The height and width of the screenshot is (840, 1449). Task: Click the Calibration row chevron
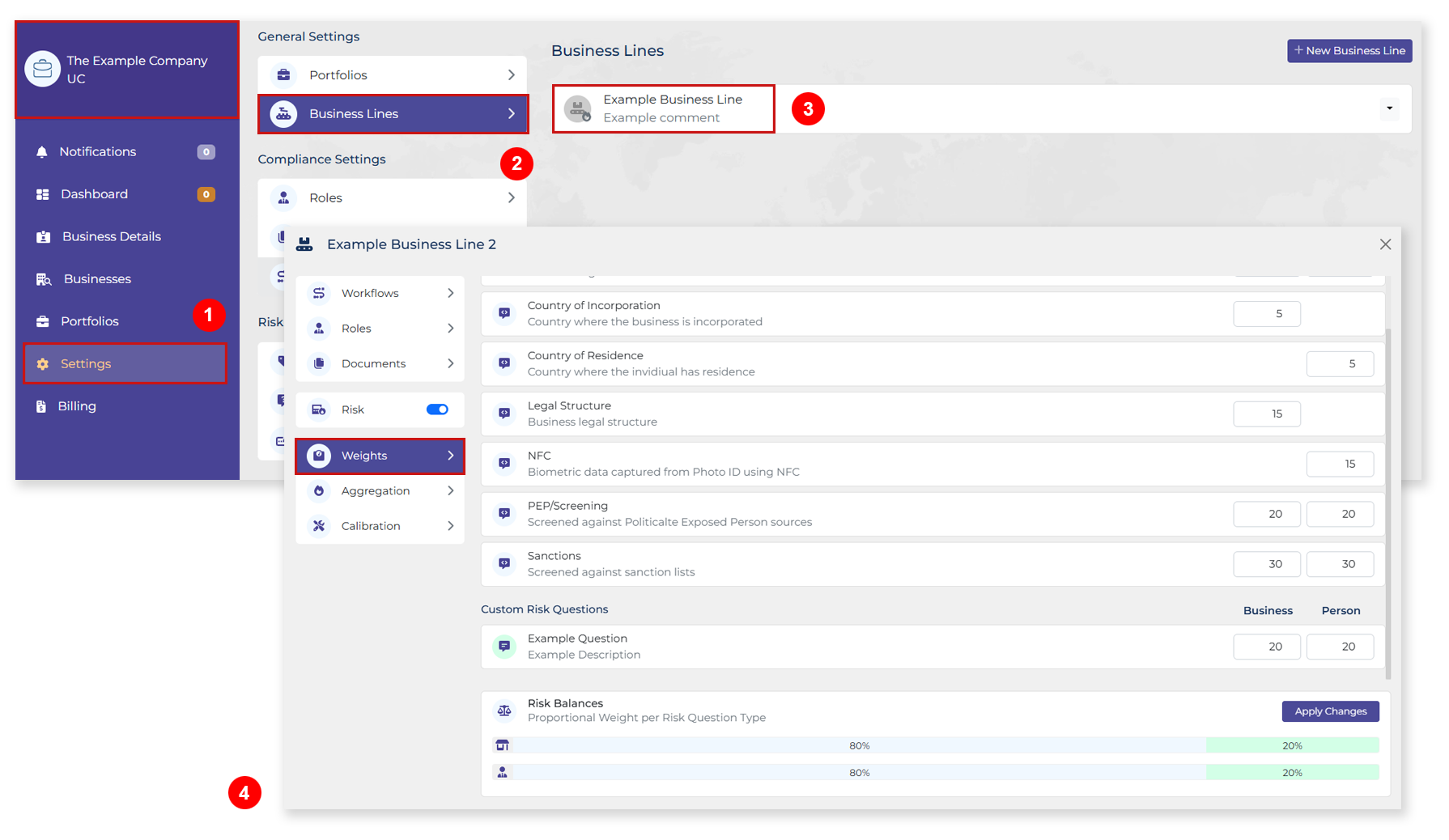[x=451, y=526]
